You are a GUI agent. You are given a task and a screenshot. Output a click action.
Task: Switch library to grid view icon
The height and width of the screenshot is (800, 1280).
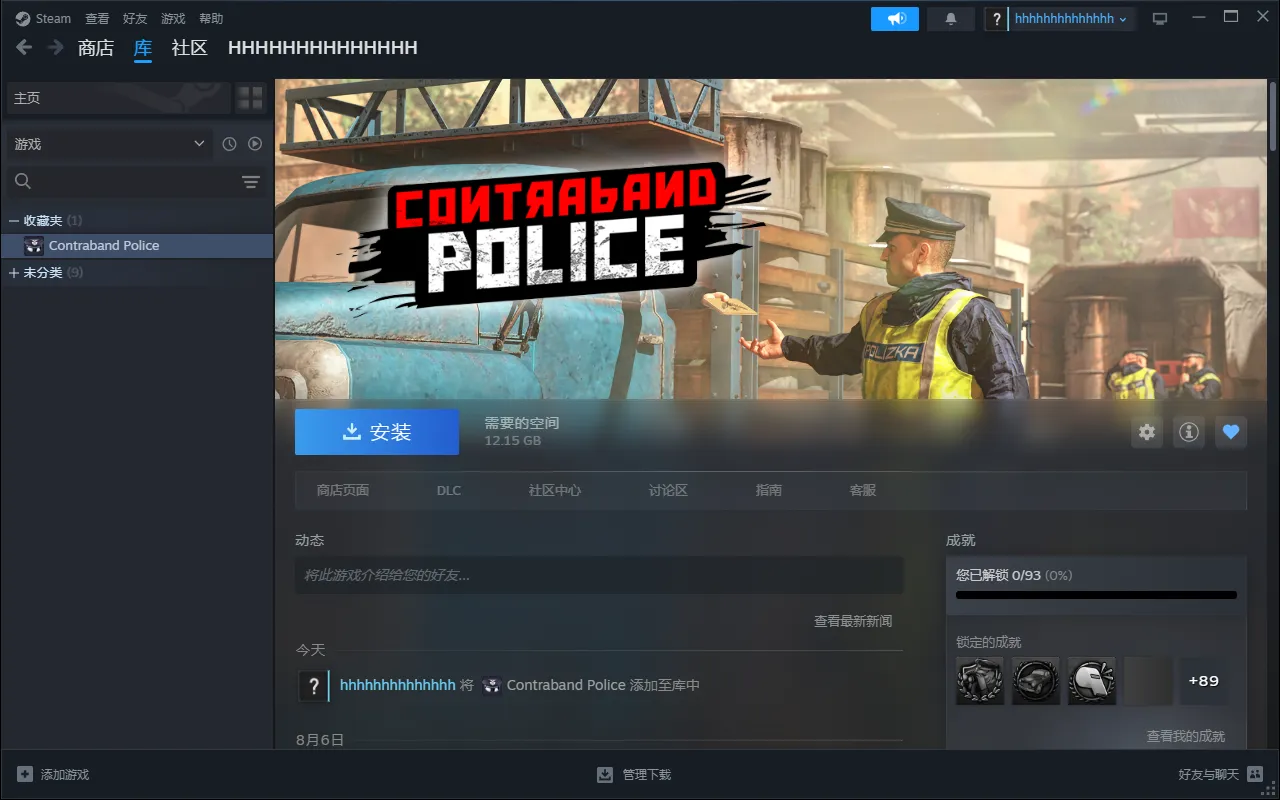pyautogui.click(x=250, y=98)
